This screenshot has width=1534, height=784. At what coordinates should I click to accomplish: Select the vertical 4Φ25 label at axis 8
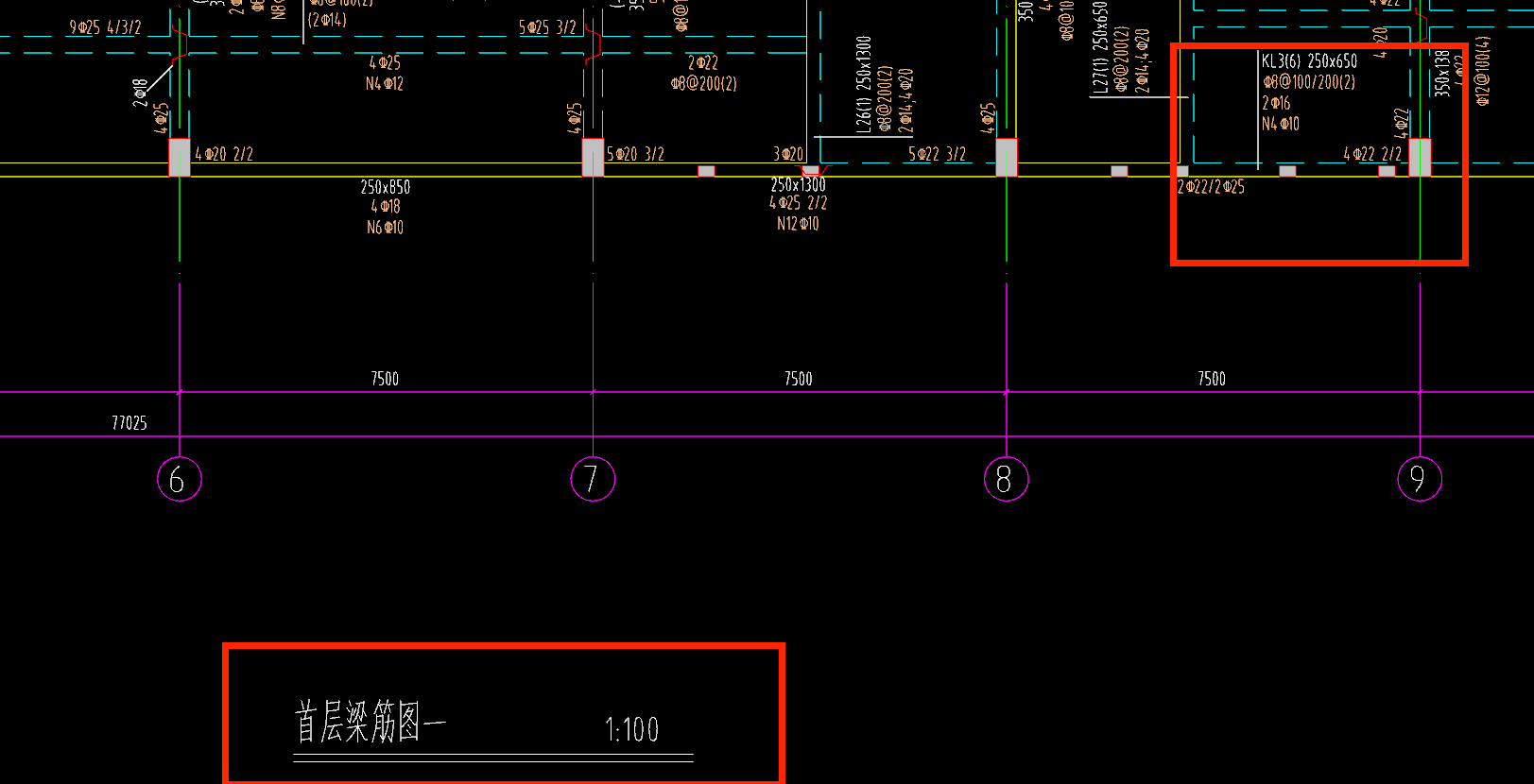click(988, 118)
